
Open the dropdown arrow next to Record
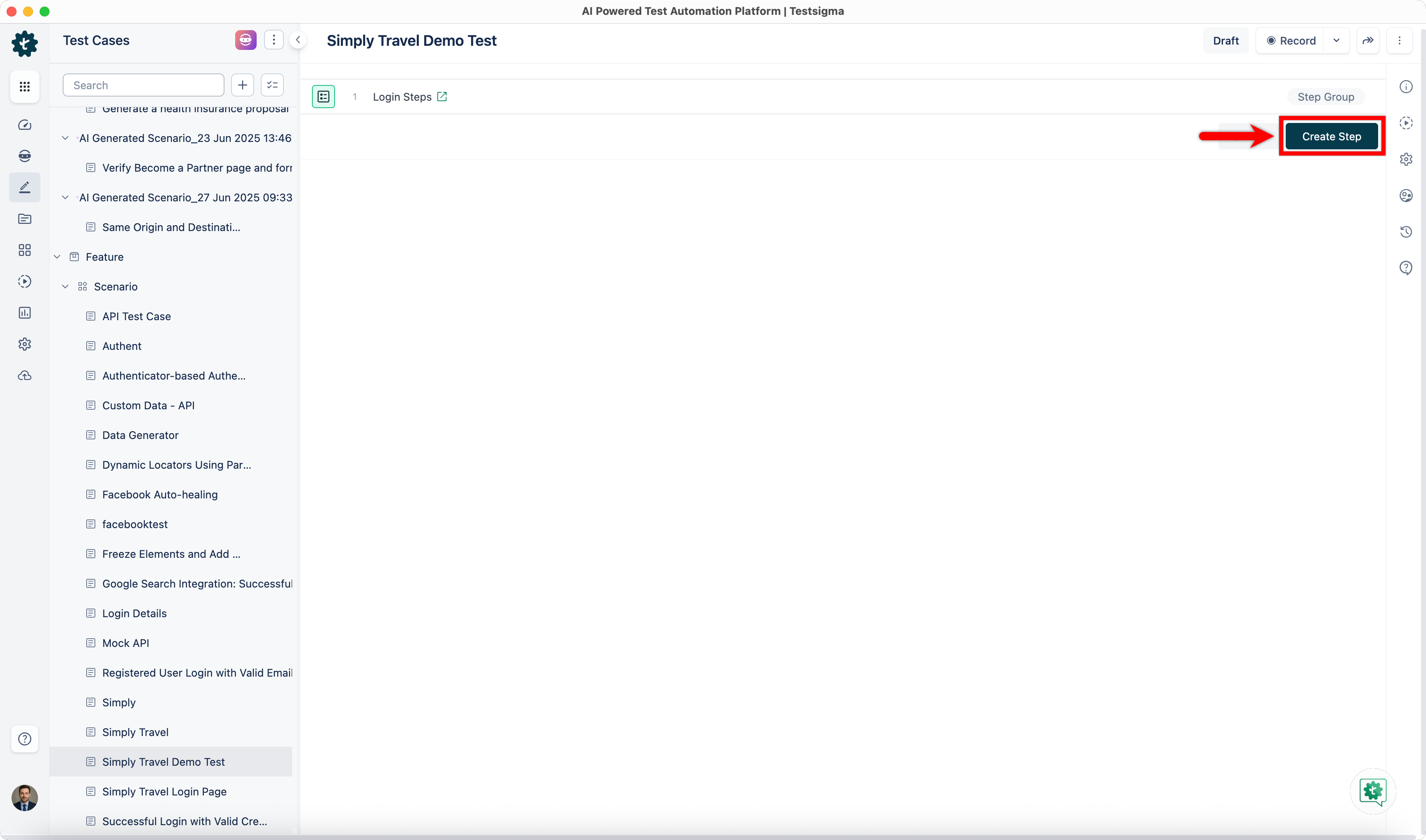tap(1336, 41)
